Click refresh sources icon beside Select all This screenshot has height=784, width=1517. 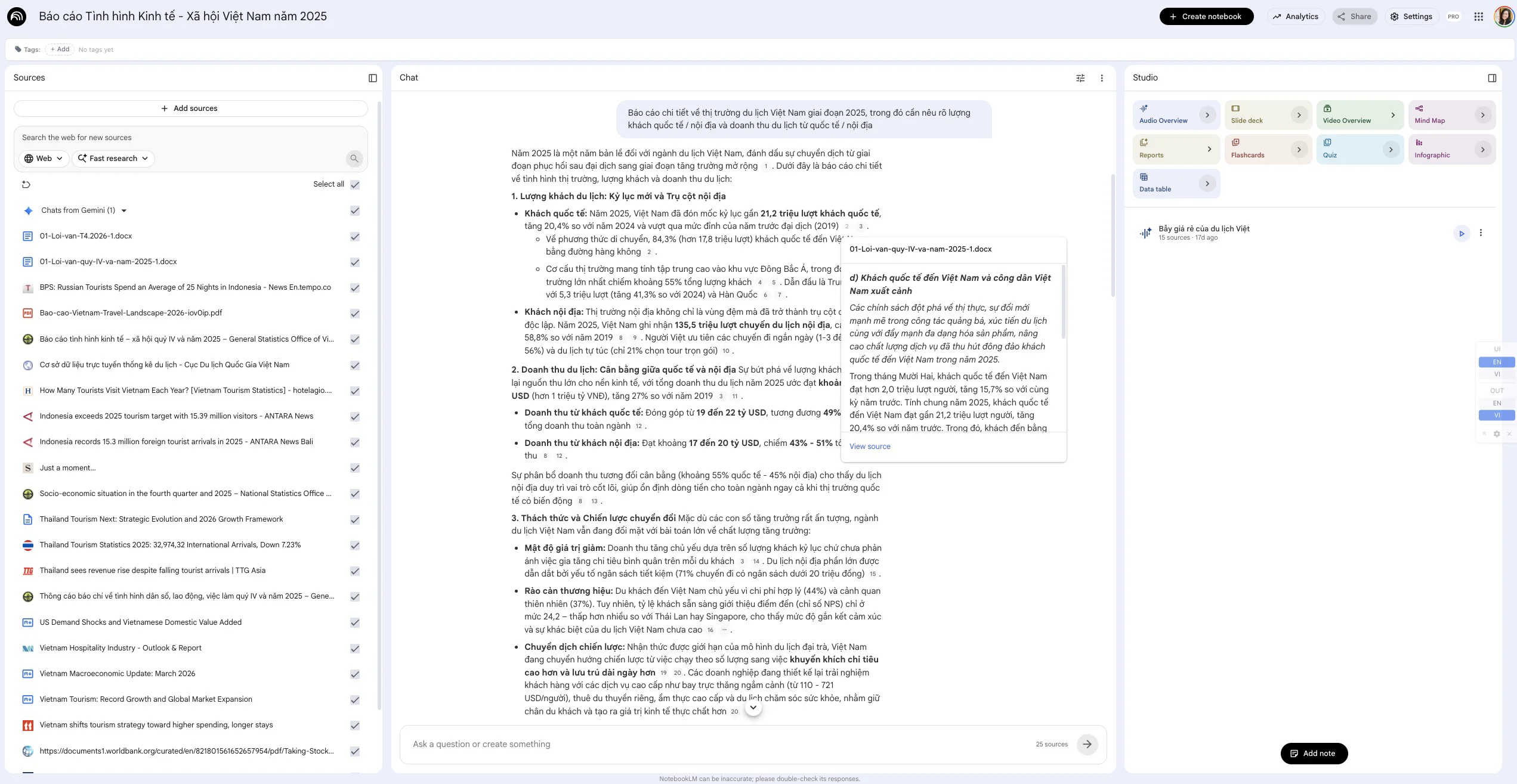tap(26, 185)
